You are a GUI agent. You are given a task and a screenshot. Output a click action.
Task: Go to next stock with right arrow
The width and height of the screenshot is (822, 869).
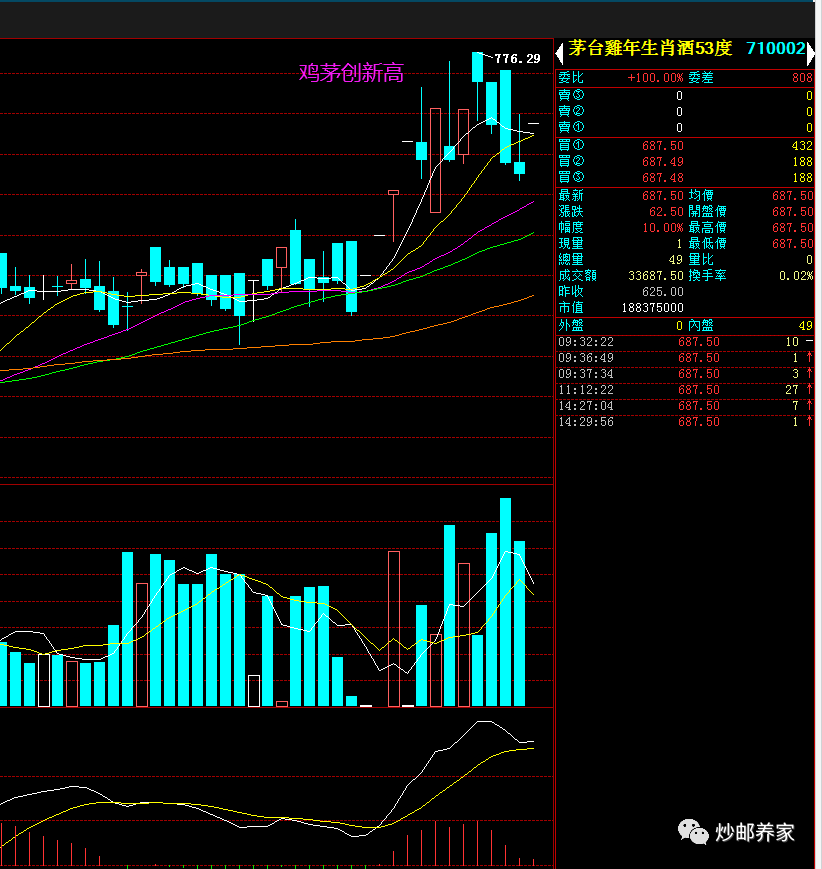[810, 54]
